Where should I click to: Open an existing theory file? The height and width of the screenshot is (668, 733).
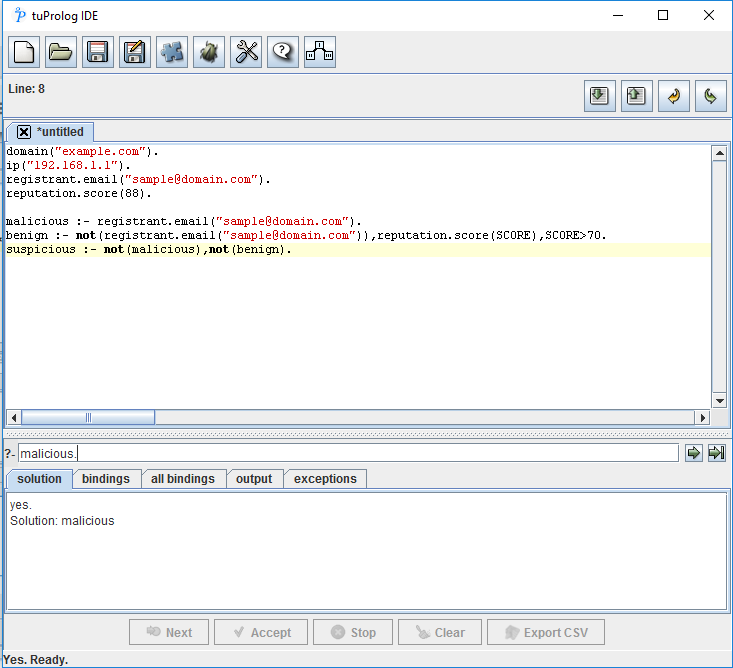pos(61,52)
